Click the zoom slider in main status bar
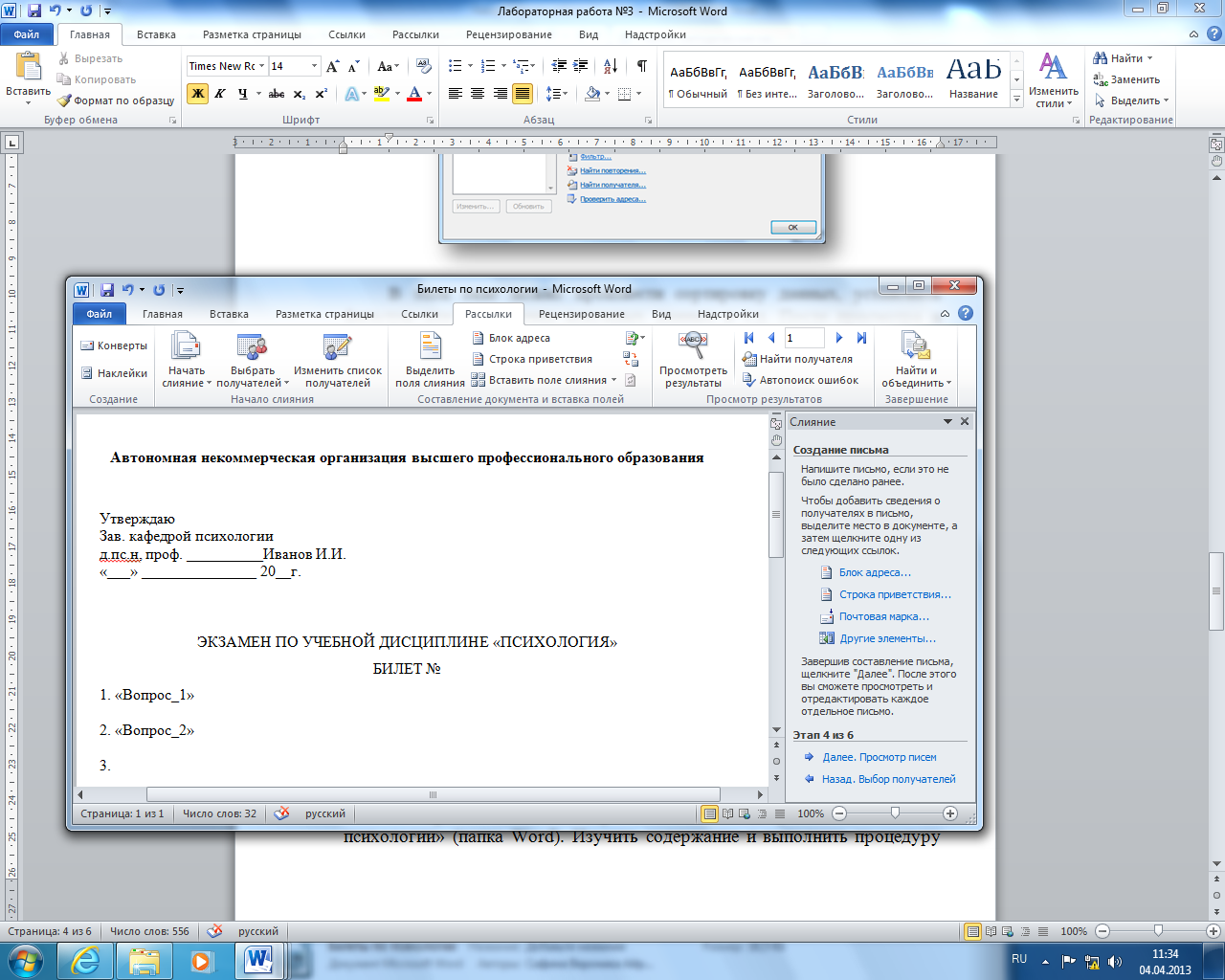The width and height of the screenshot is (1225, 980). tap(1158, 931)
